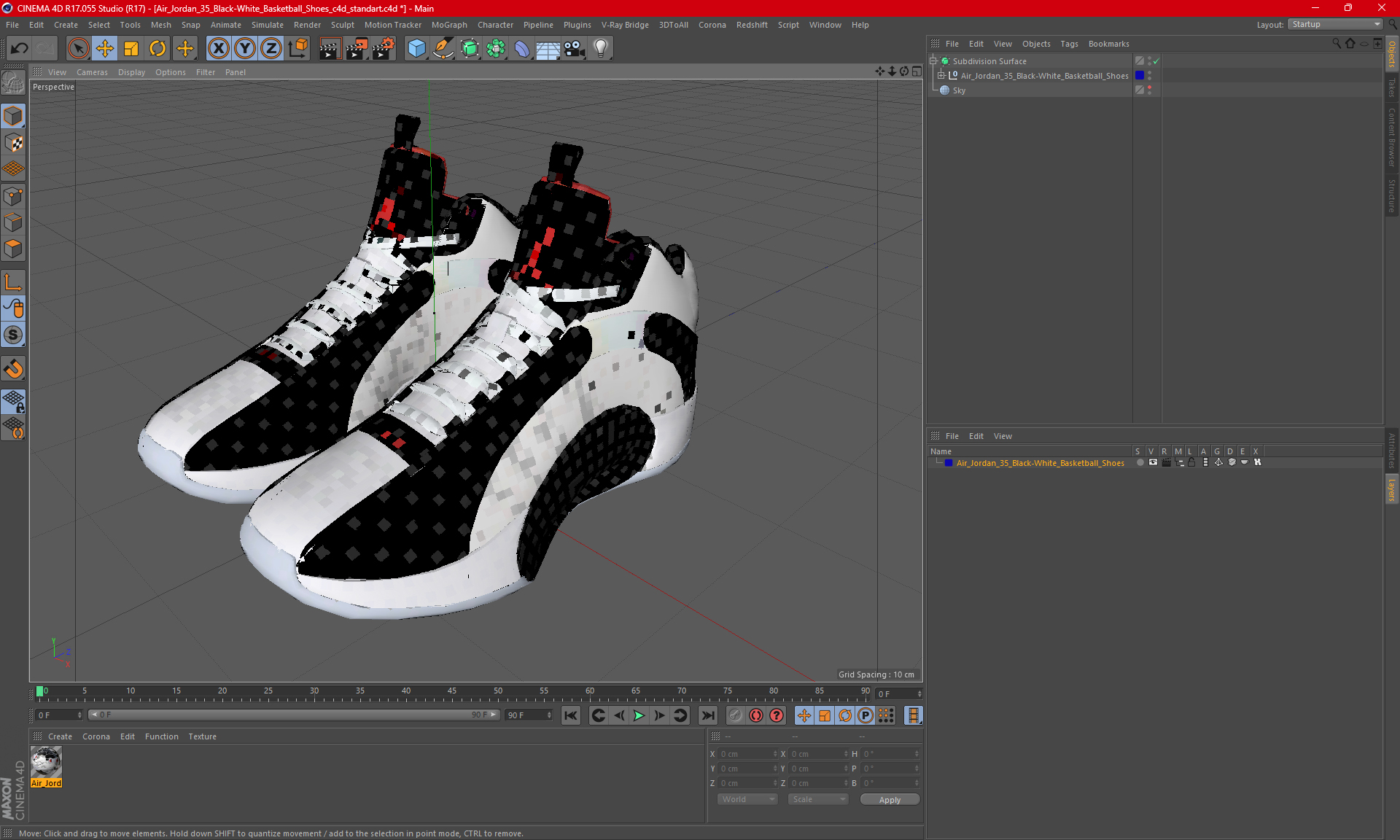Play the animation forward
1400x840 pixels.
pos(639,715)
